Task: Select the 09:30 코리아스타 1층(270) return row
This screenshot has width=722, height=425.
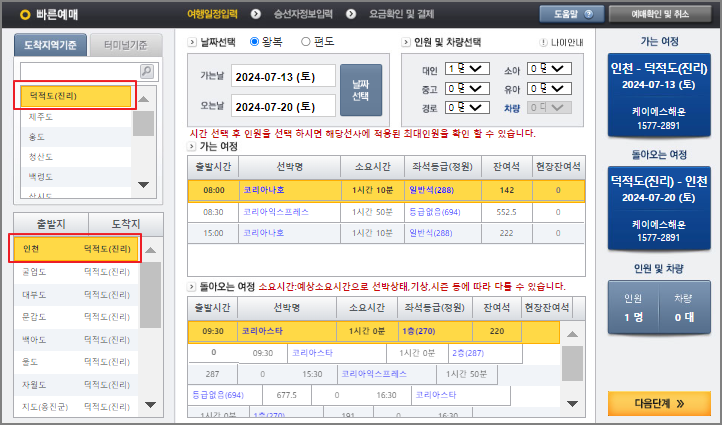Action: (x=373, y=332)
